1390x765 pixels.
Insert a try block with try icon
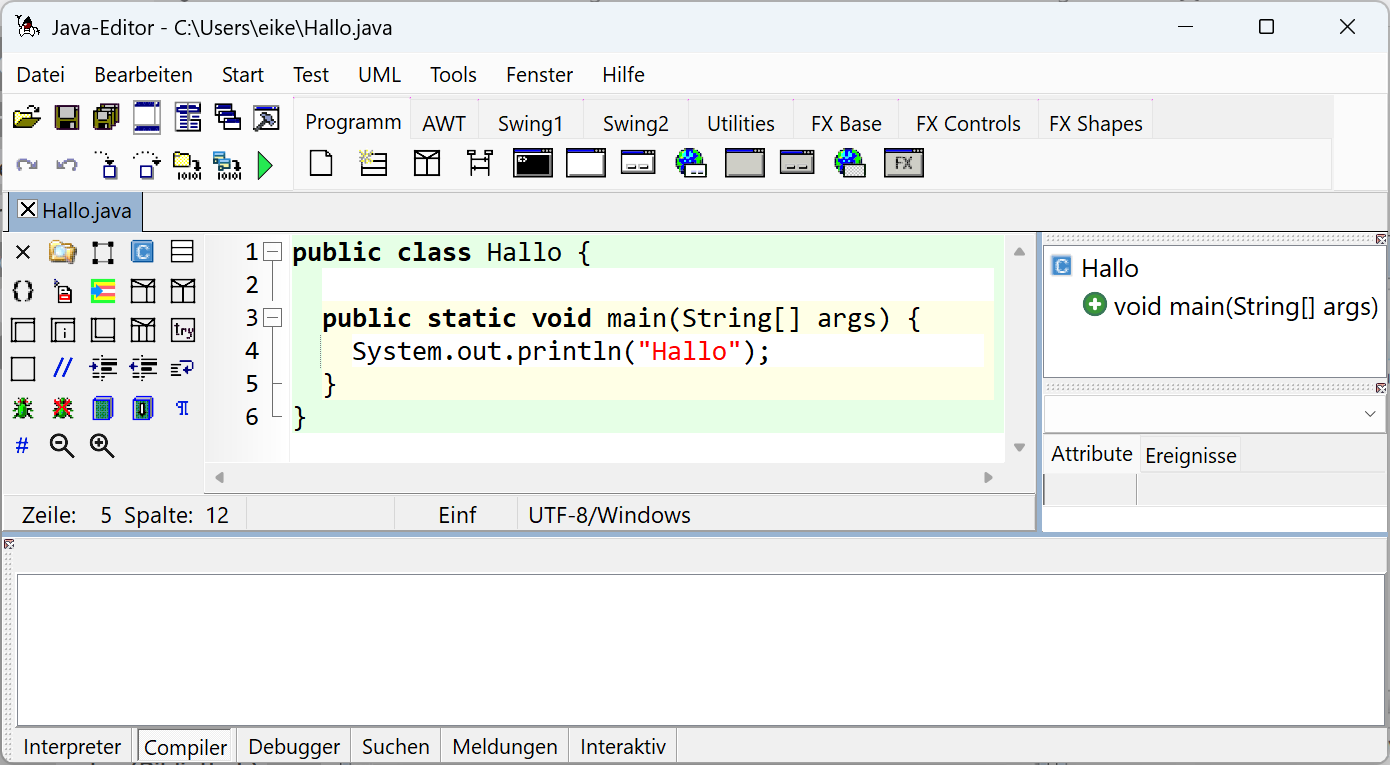click(x=182, y=330)
